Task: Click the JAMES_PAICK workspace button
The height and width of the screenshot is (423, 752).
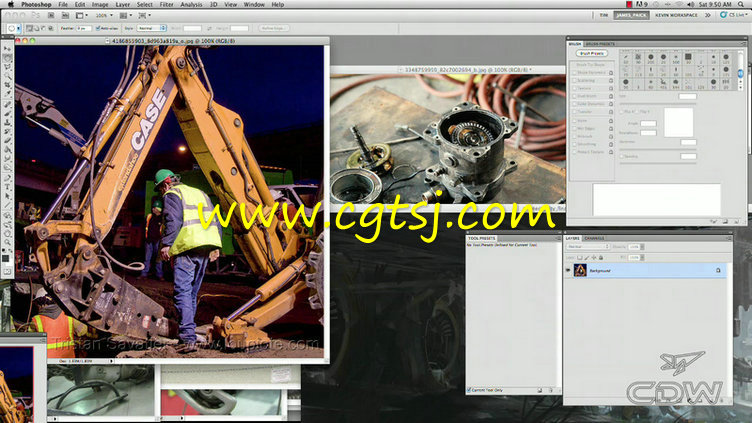Action: 631,15
